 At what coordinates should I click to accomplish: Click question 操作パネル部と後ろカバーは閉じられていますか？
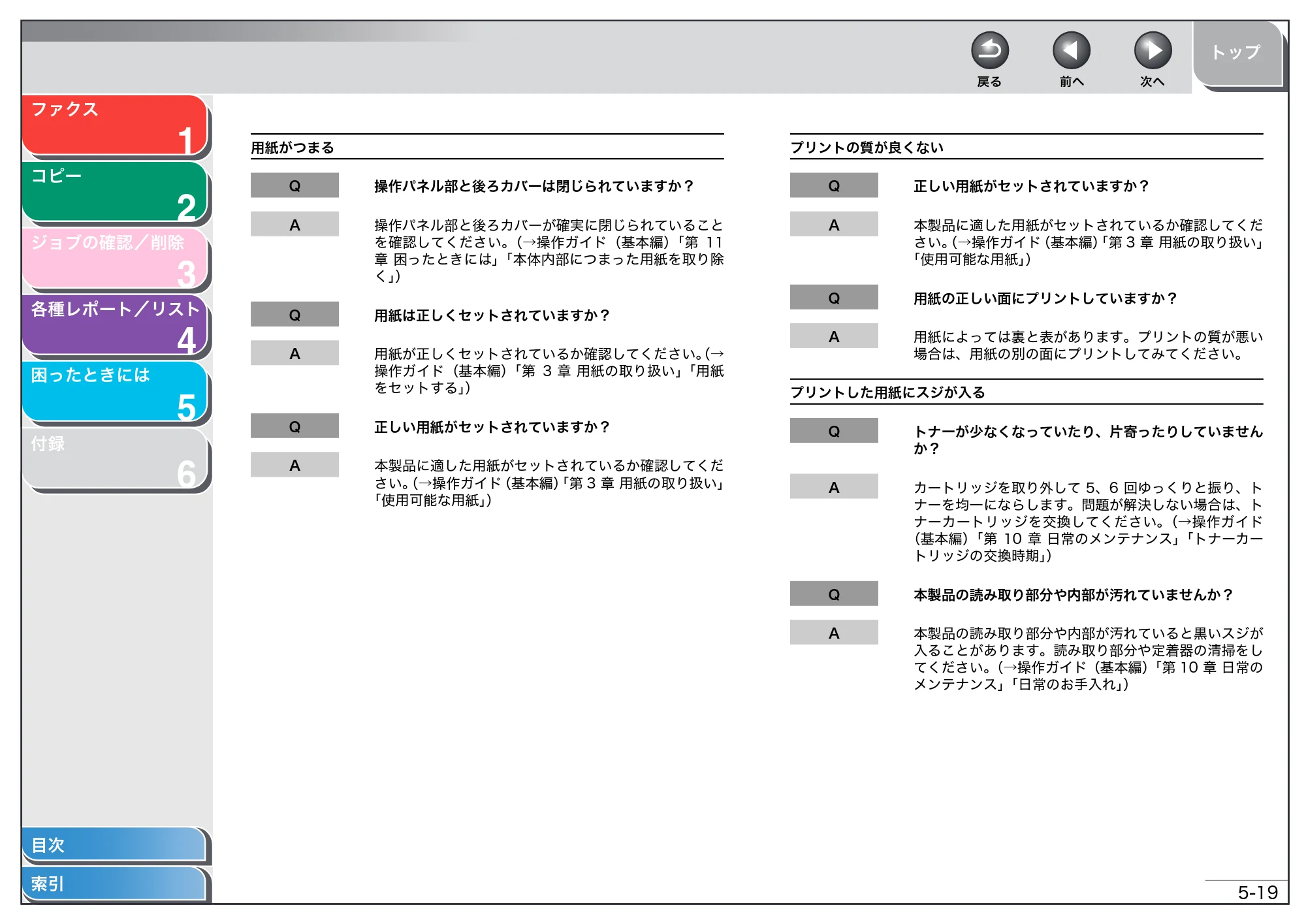534,186
